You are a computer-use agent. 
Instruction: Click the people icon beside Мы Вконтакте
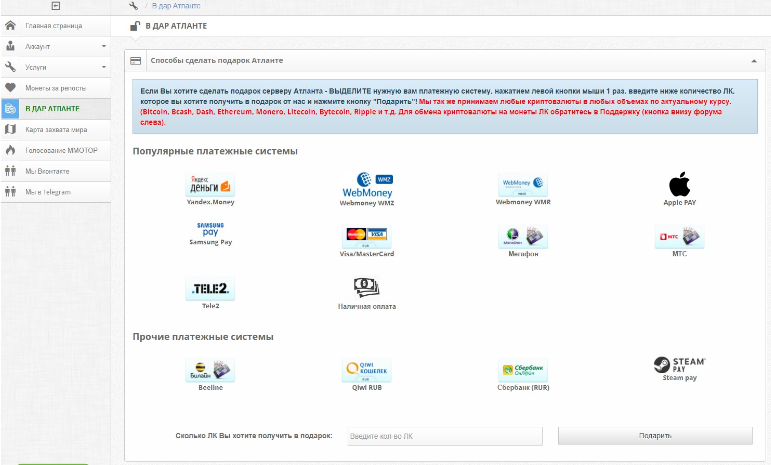click(10, 171)
